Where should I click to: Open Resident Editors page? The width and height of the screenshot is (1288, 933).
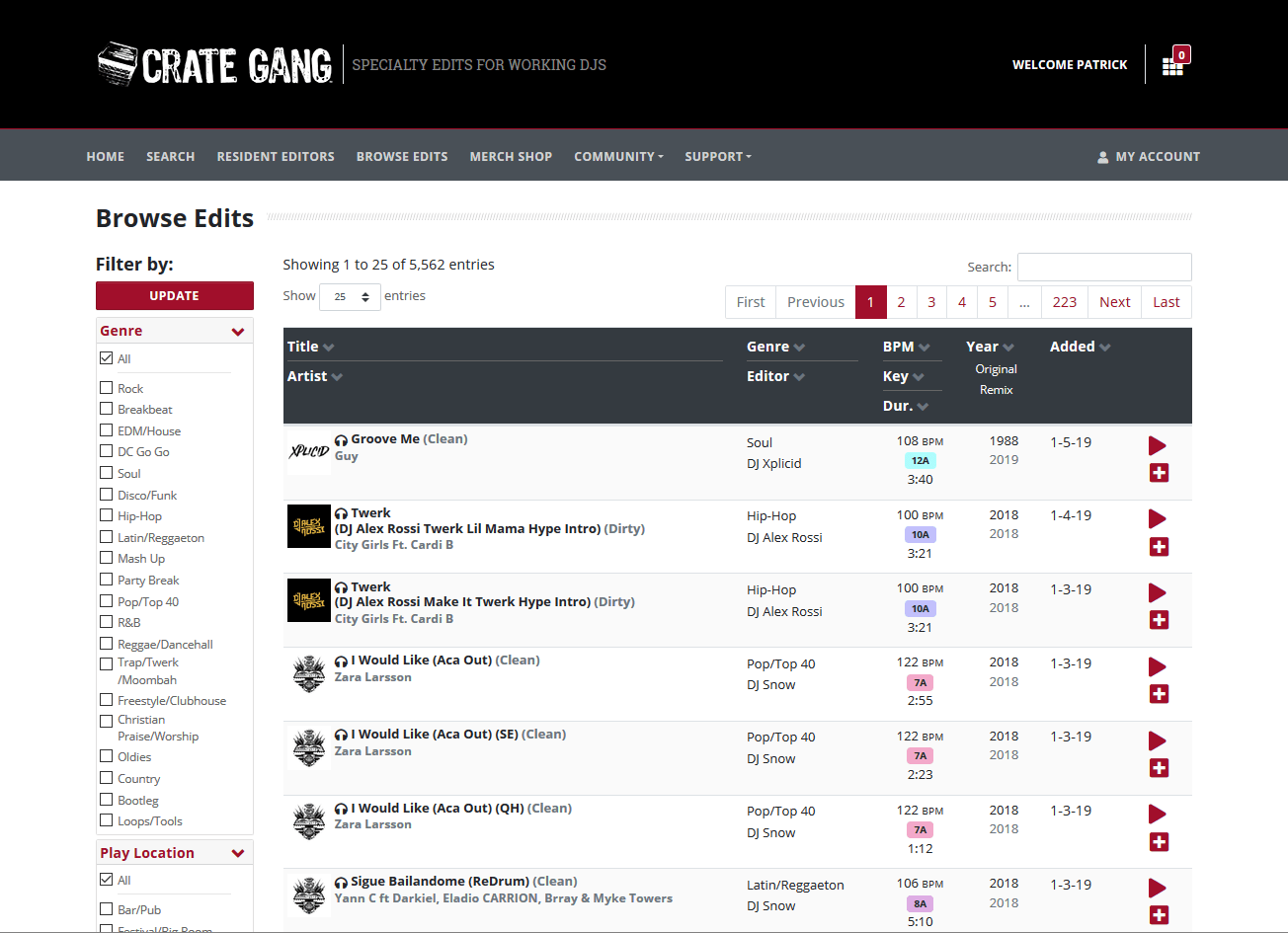[276, 157]
